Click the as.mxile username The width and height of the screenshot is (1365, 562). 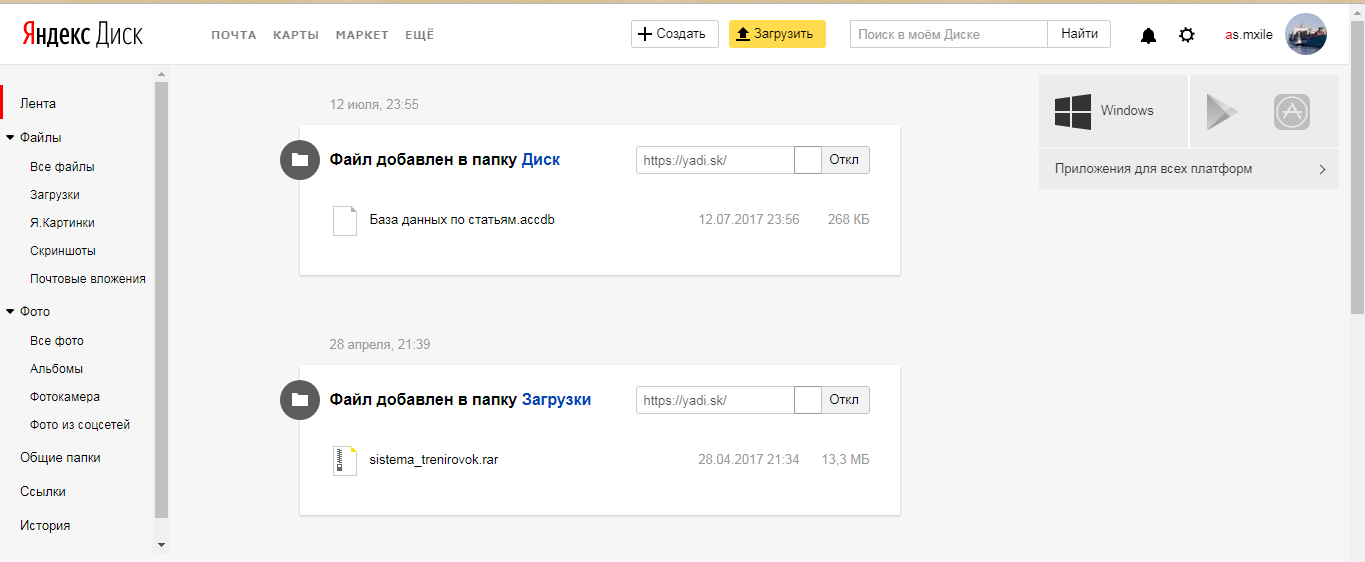point(1249,35)
